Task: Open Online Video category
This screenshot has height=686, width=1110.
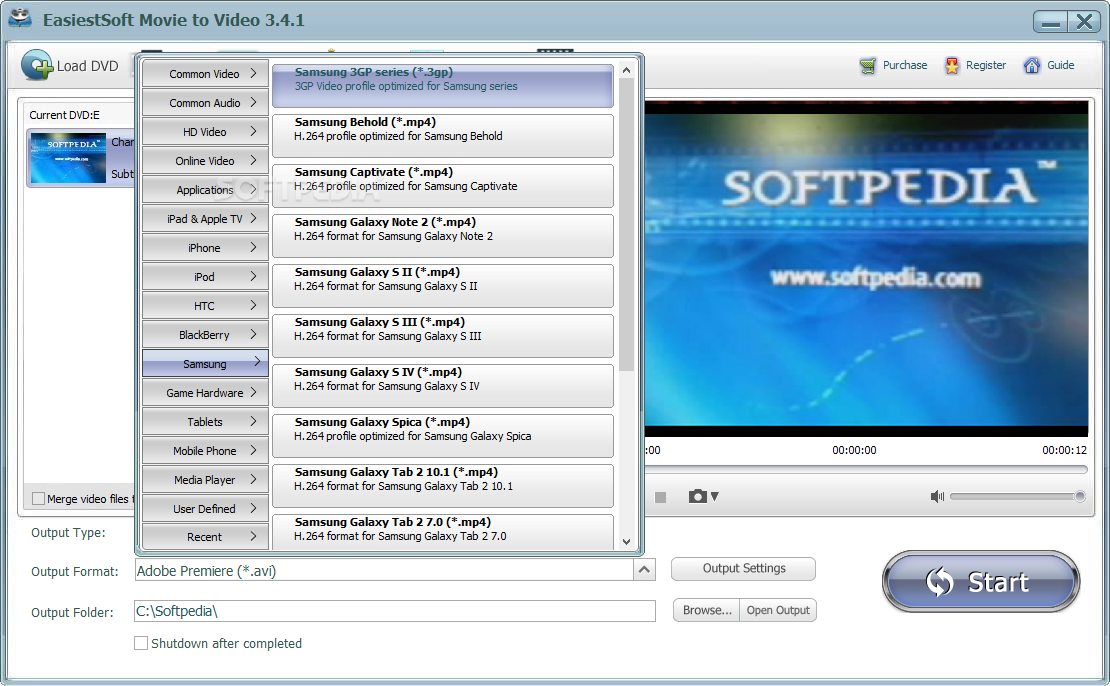Action: coord(205,161)
